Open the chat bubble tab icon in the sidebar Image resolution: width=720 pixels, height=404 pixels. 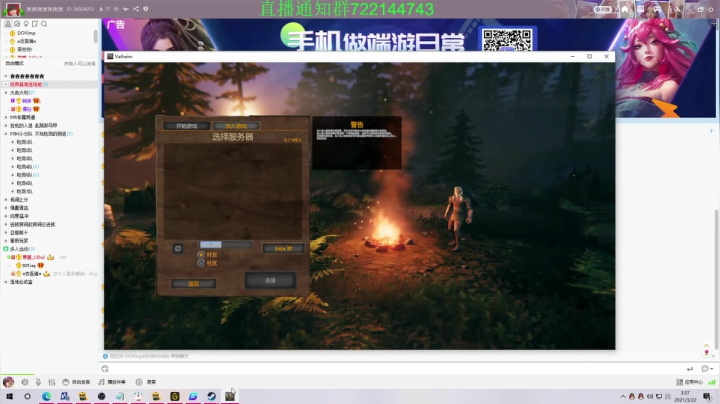[17, 24]
